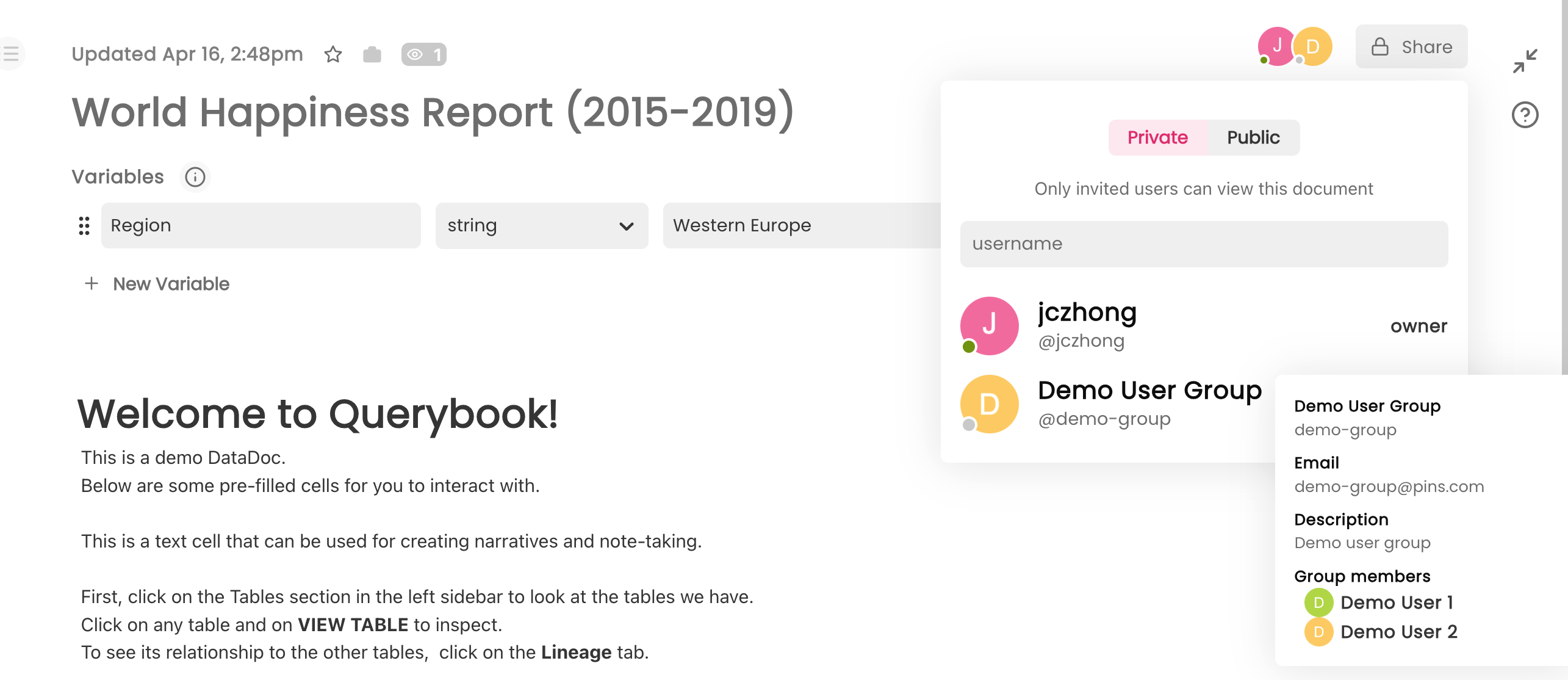Click the owner permission label
1568x680 pixels.
pyautogui.click(x=1419, y=327)
